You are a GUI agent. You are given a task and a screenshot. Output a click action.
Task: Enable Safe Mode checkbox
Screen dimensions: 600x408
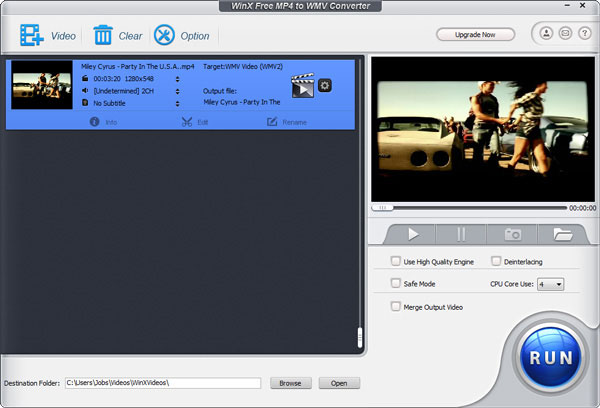pos(396,283)
